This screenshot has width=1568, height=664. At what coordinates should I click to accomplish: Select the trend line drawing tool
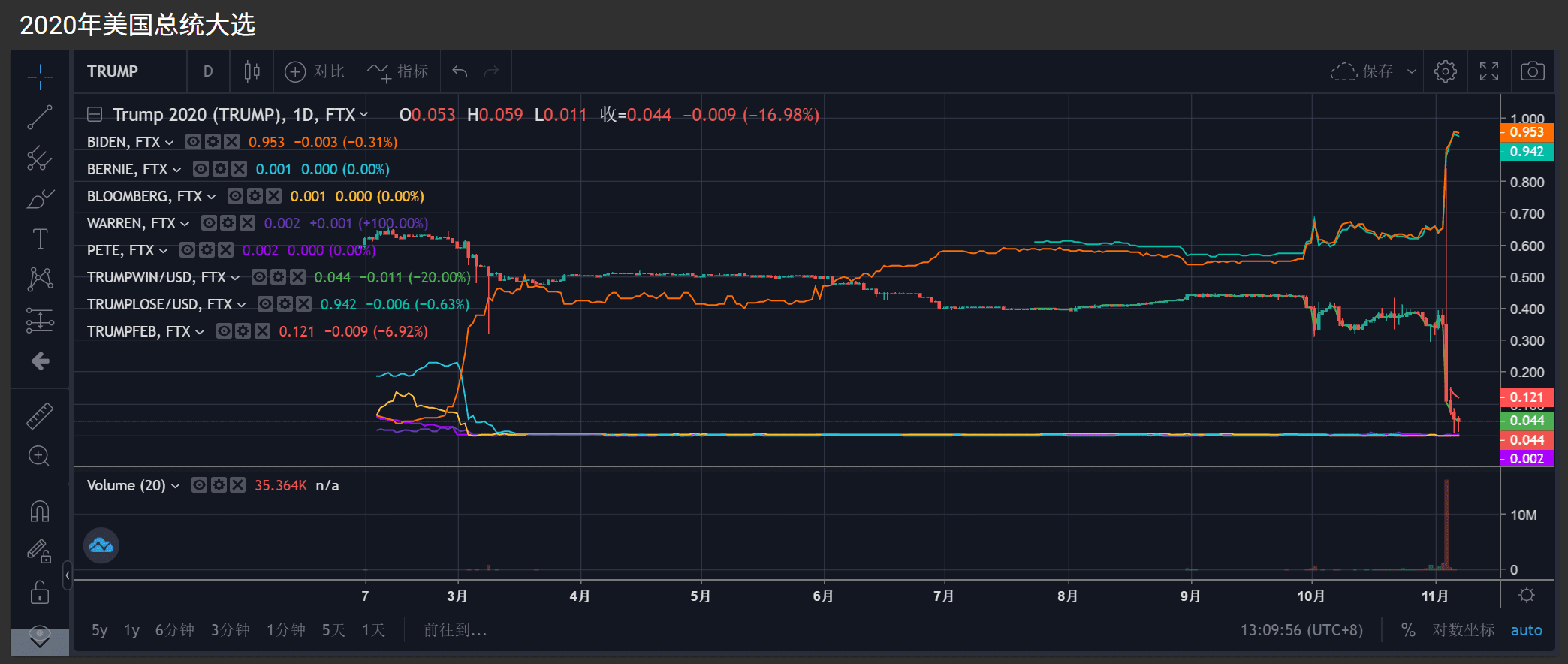[40, 117]
